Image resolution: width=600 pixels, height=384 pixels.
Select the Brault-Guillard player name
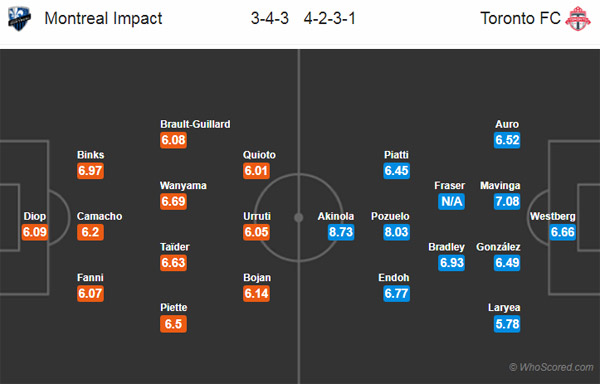click(x=195, y=124)
